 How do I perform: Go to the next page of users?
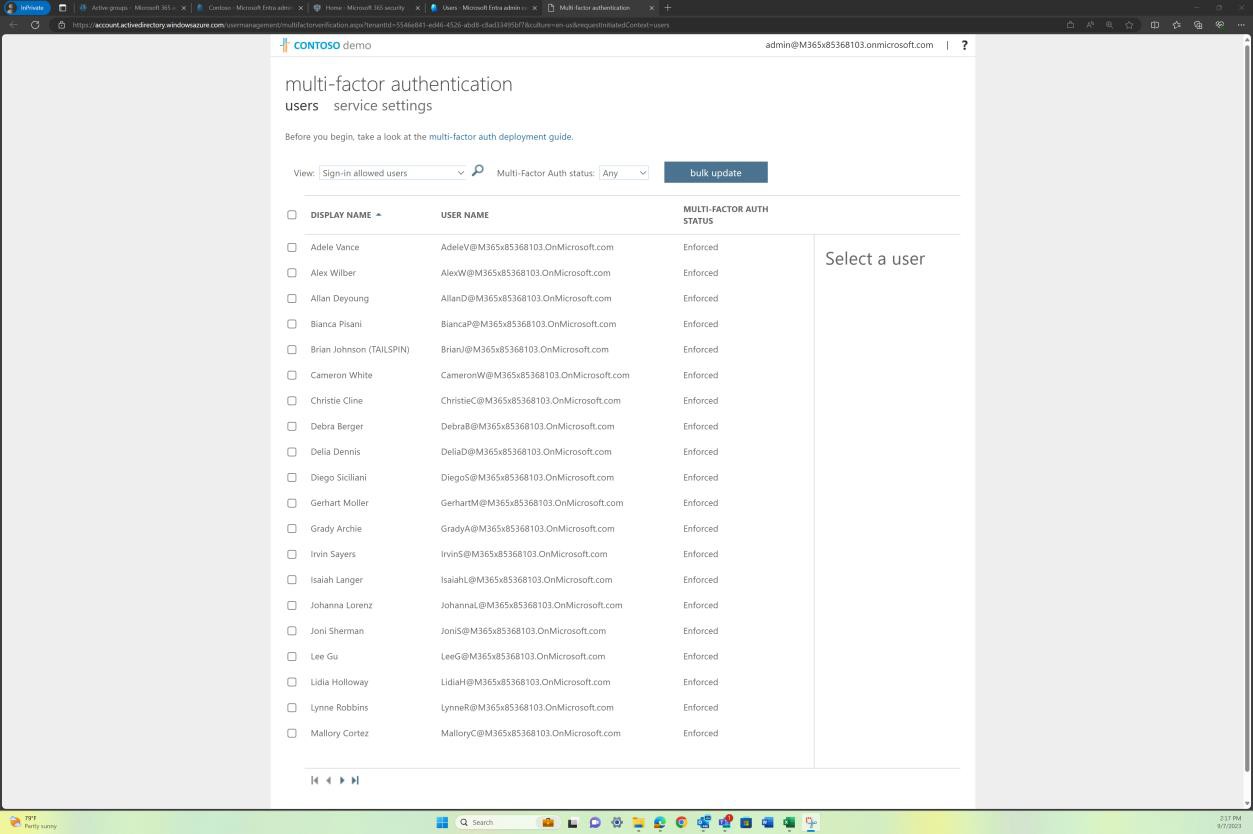(x=342, y=780)
